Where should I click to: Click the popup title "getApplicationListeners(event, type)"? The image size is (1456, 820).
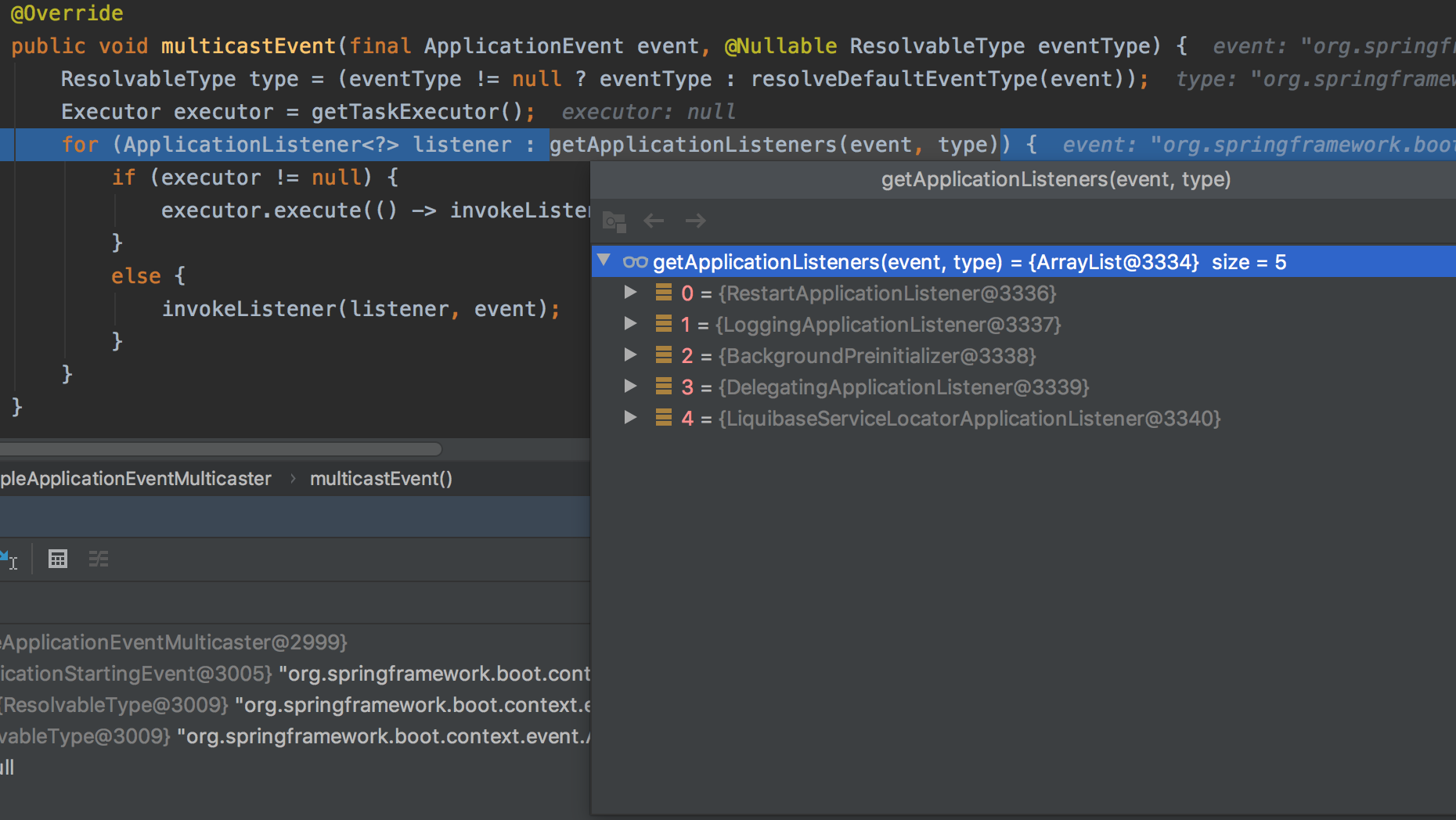point(1056,179)
